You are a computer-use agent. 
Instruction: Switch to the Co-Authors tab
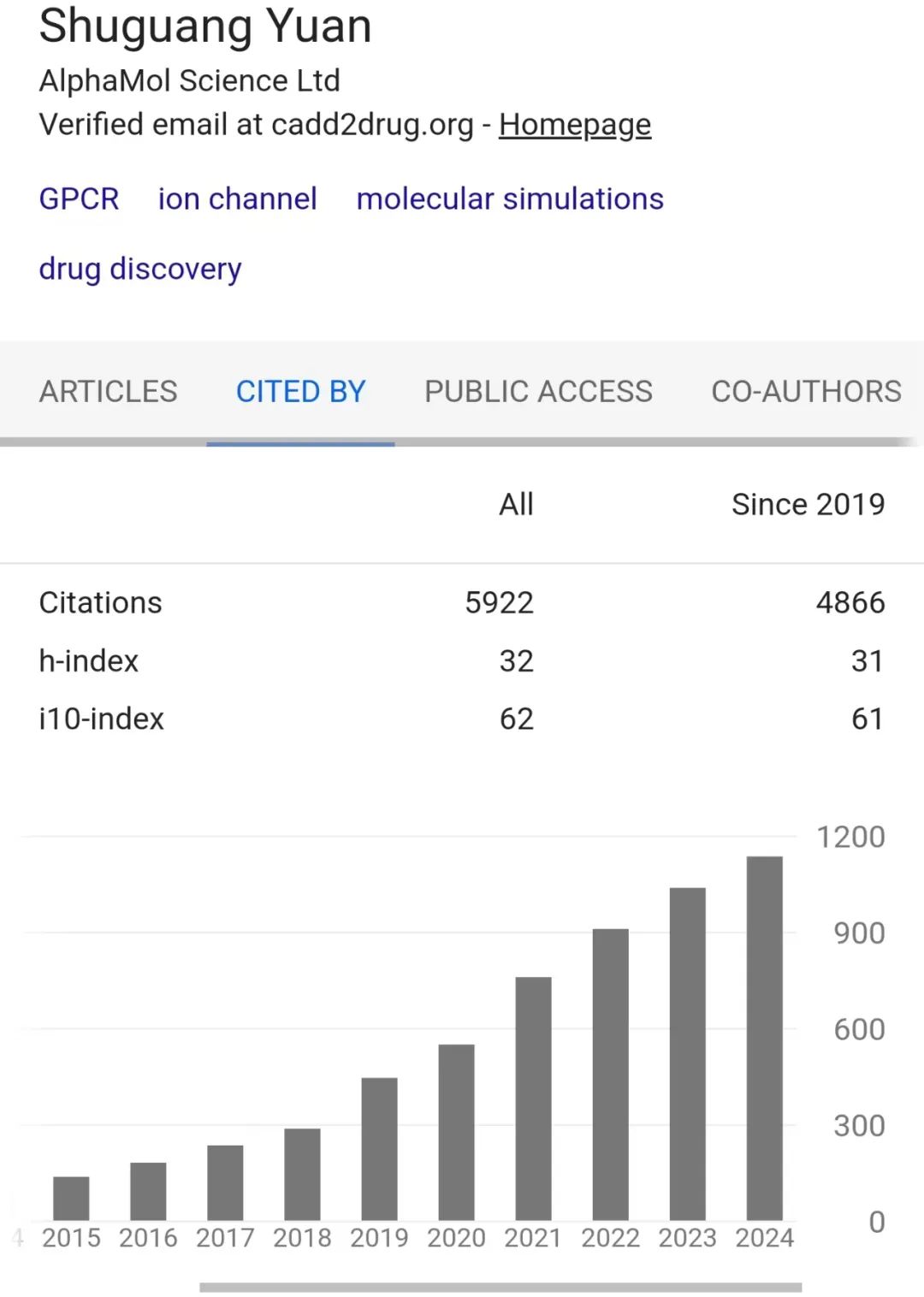point(806,391)
